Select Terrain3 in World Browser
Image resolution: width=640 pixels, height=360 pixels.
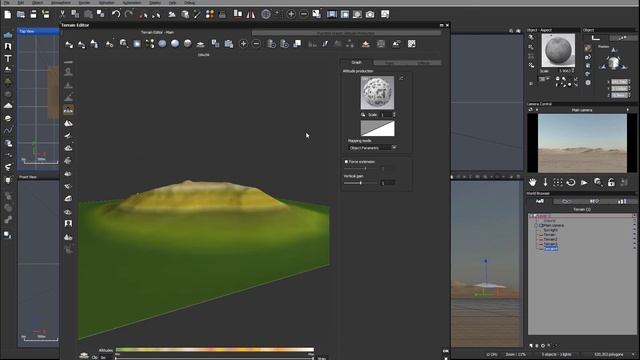(550, 244)
